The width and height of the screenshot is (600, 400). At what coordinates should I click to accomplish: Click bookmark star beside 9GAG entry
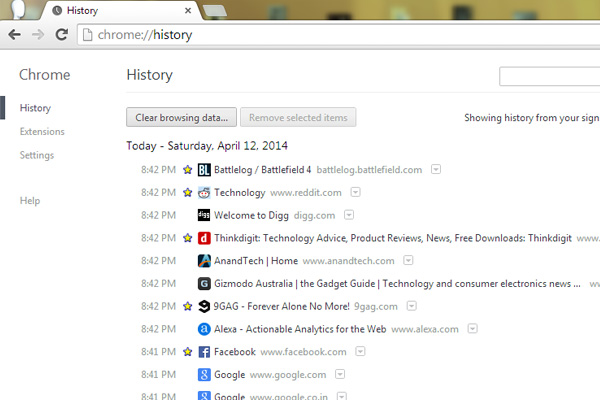pyautogui.click(x=188, y=306)
